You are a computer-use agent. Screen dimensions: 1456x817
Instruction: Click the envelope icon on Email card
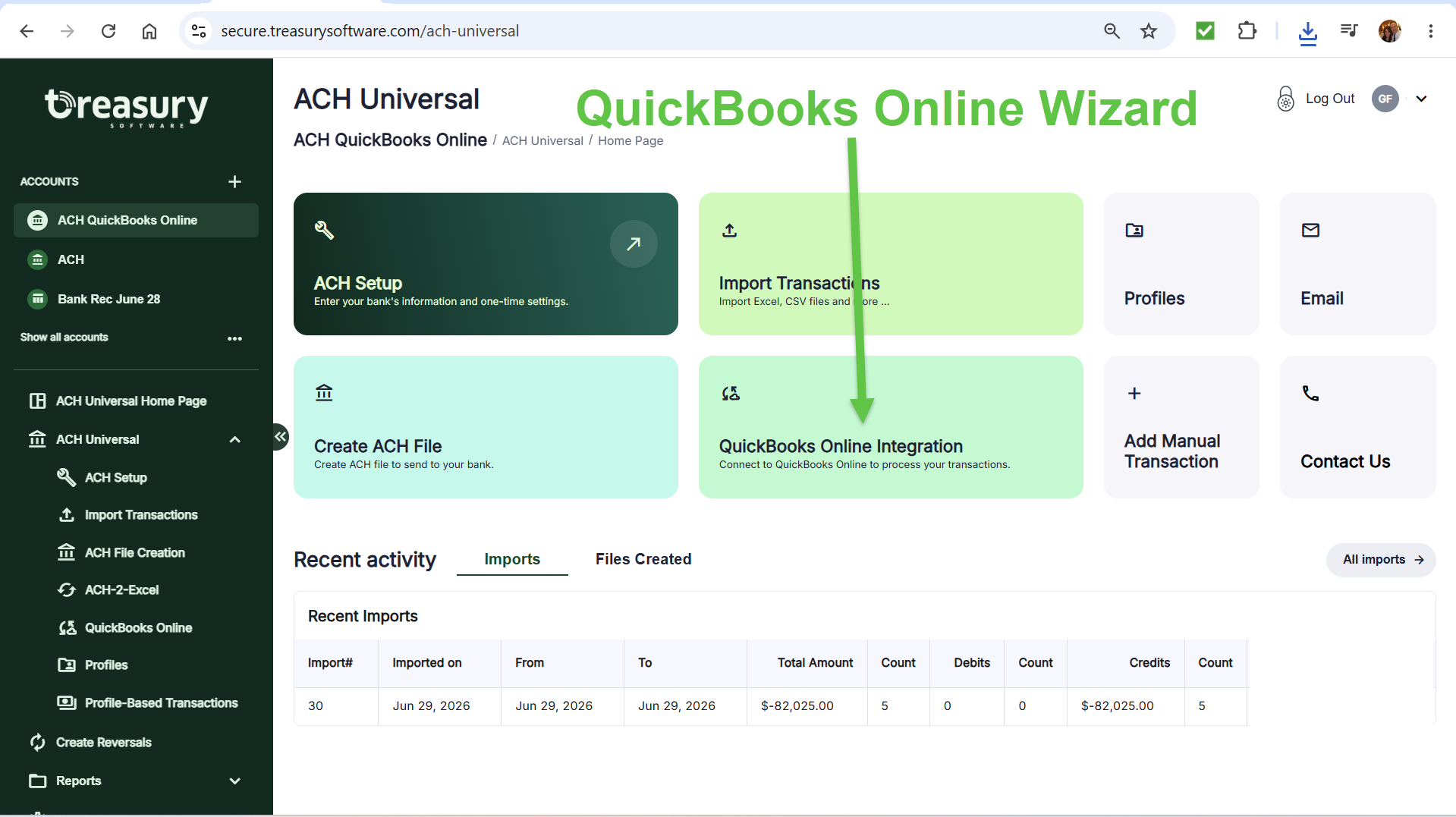pyautogui.click(x=1310, y=230)
